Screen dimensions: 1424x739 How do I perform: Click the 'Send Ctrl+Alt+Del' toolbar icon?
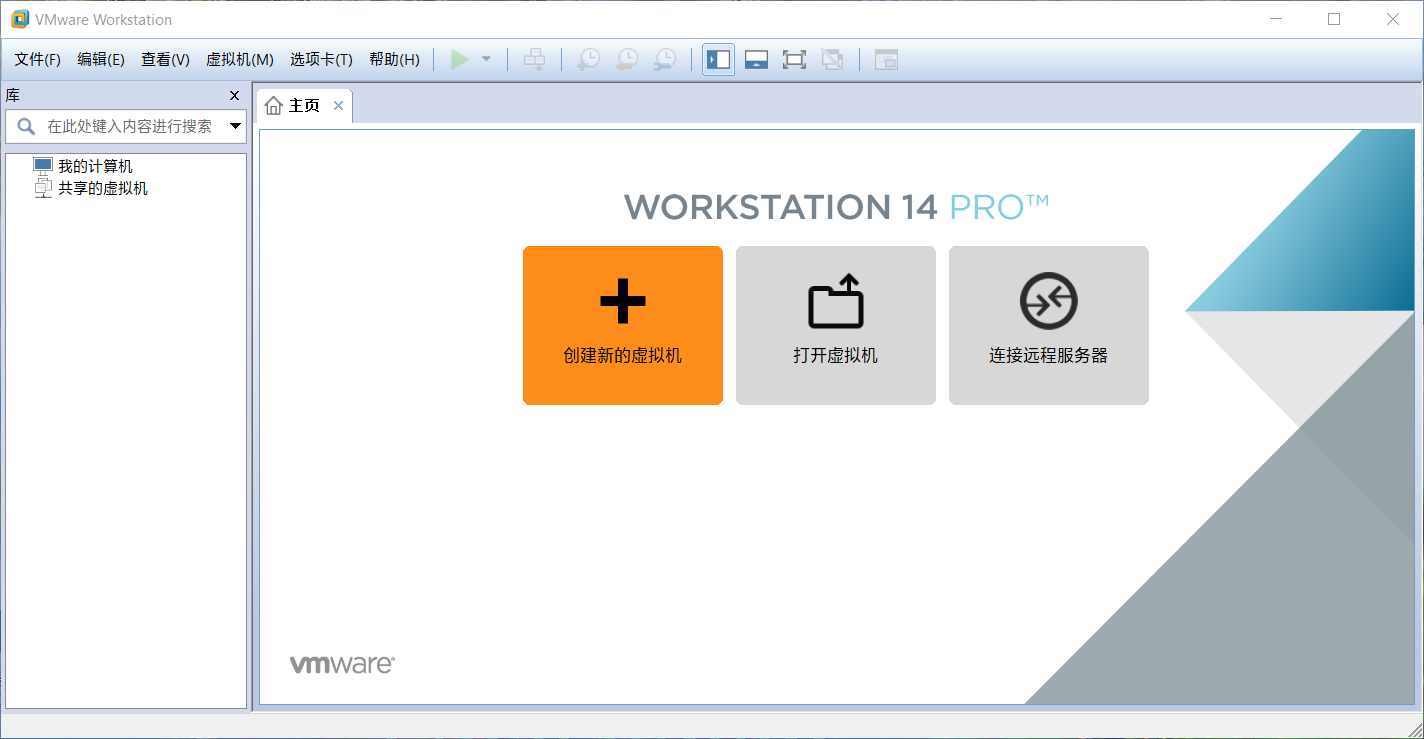[x=535, y=59]
